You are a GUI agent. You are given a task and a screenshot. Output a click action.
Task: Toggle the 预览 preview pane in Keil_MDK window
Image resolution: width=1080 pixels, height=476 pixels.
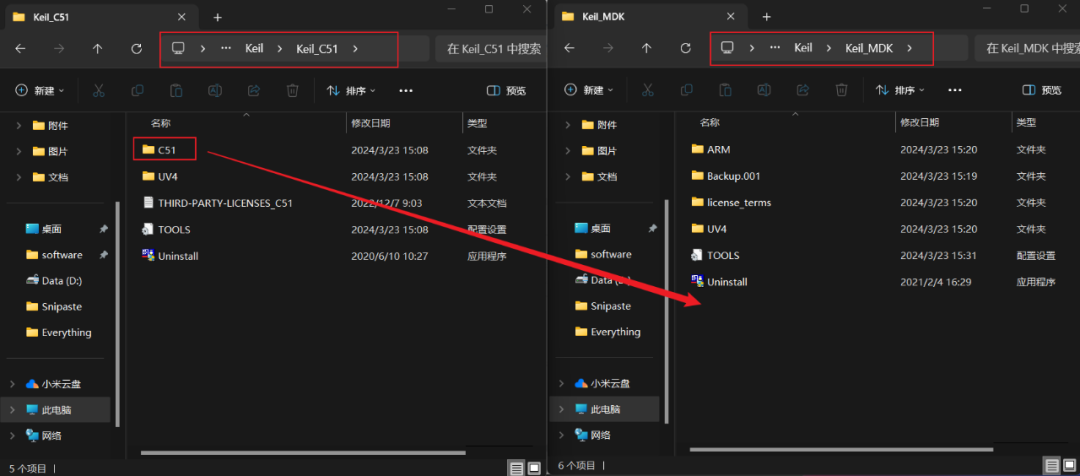point(1042,90)
